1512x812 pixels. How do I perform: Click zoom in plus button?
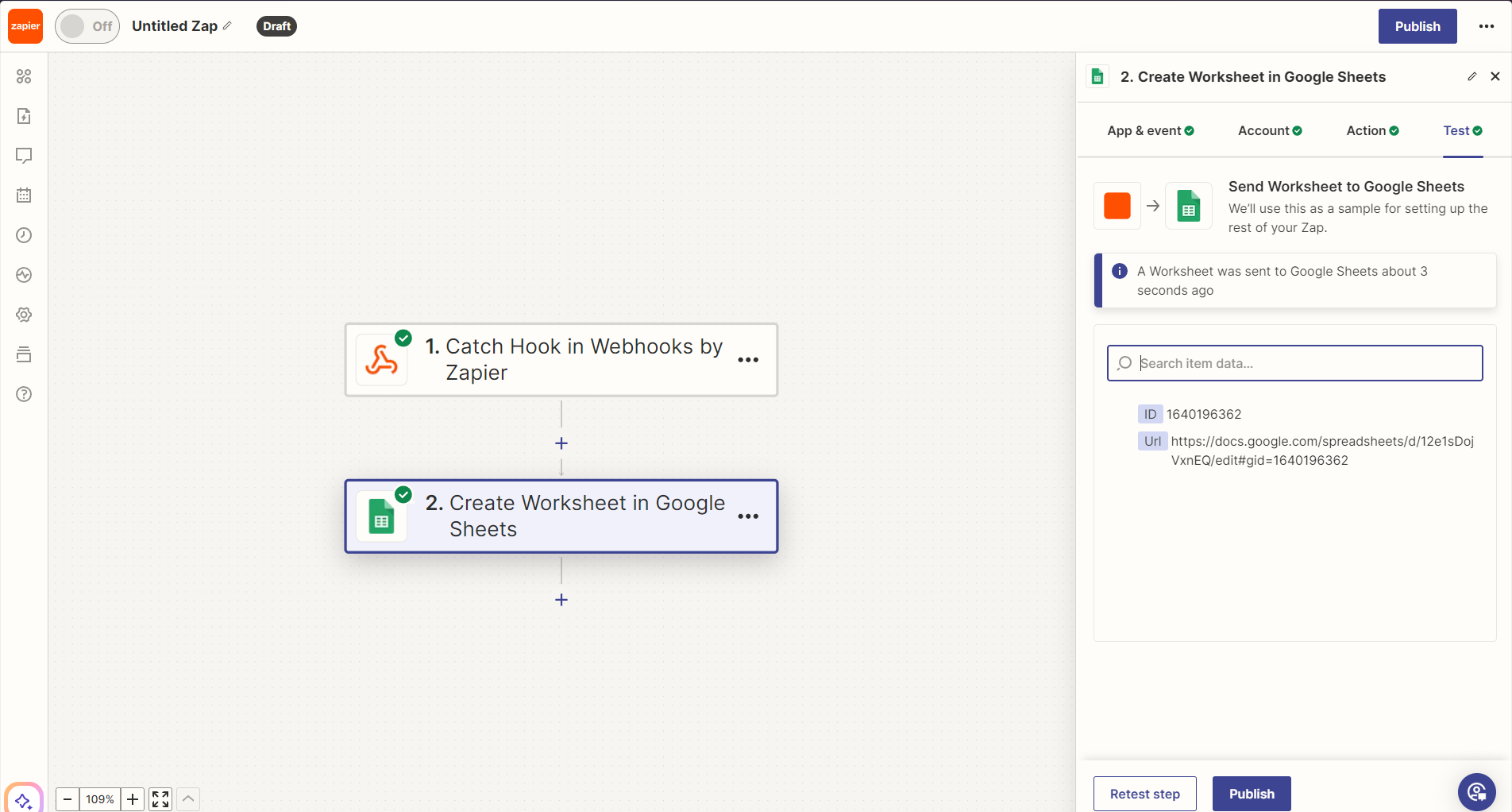[x=133, y=799]
